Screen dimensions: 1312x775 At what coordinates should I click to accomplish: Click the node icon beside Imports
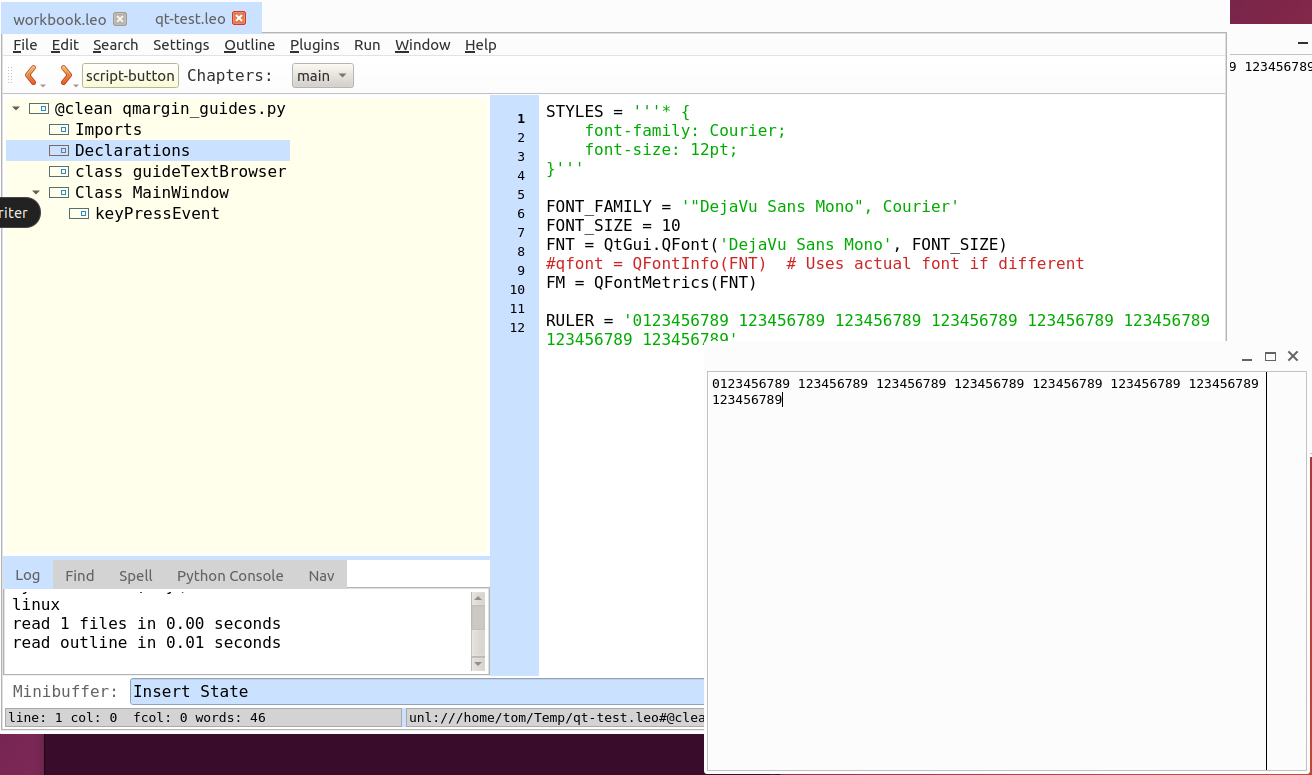coord(58,129)
